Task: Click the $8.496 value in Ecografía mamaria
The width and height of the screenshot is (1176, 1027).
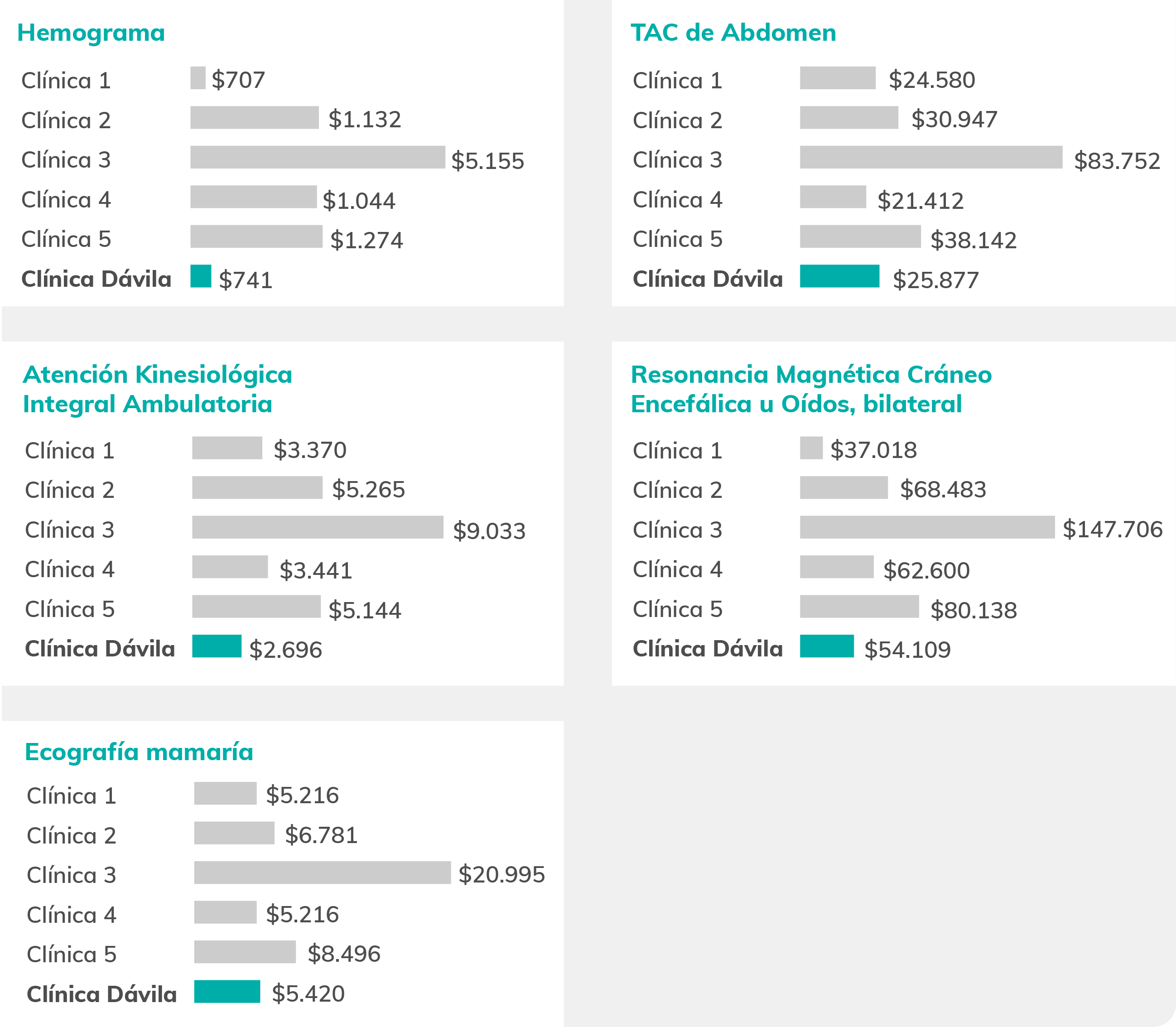Action: click(344, 954)
